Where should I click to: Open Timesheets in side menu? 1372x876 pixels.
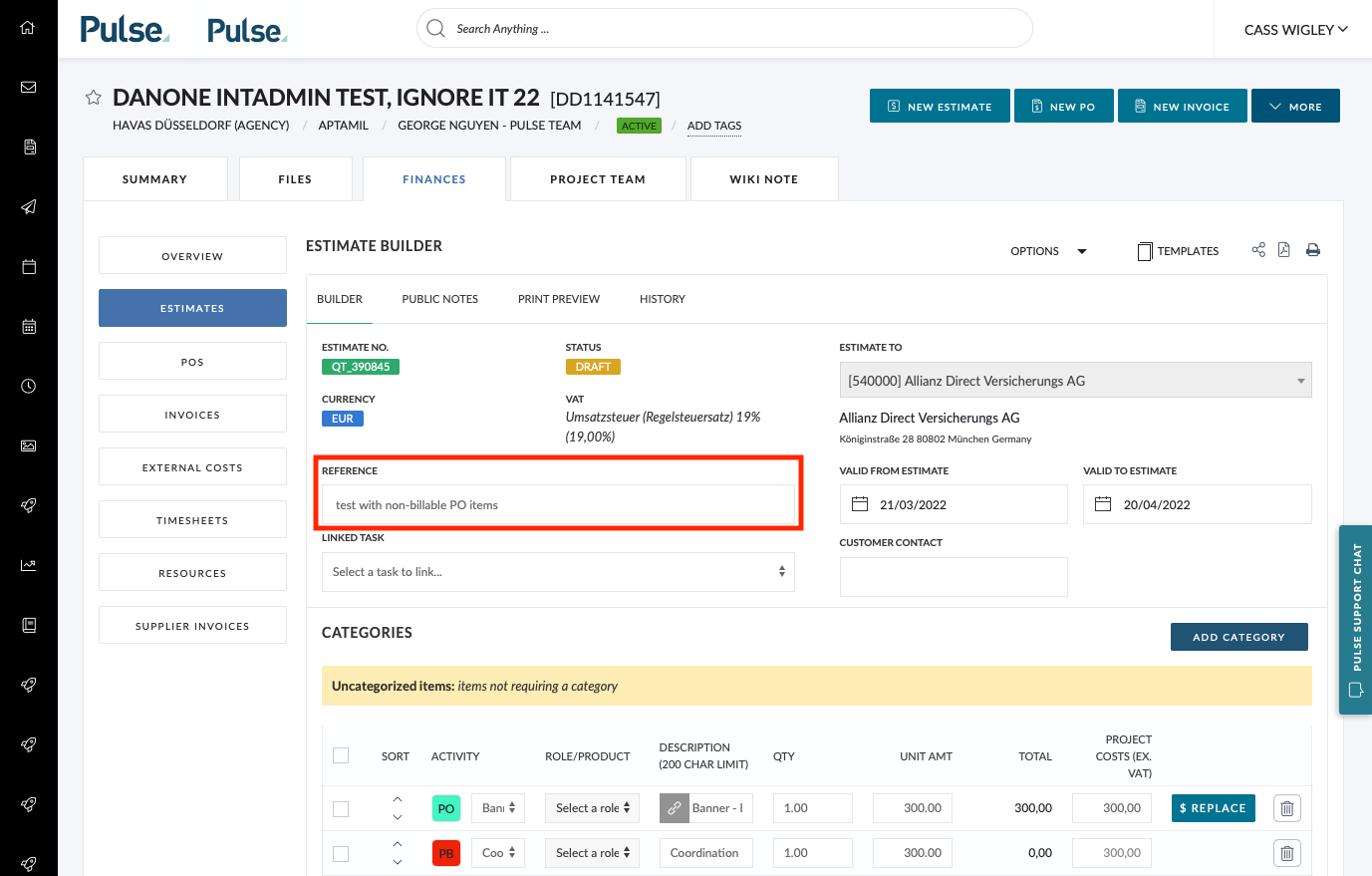(x=192, y=519)
